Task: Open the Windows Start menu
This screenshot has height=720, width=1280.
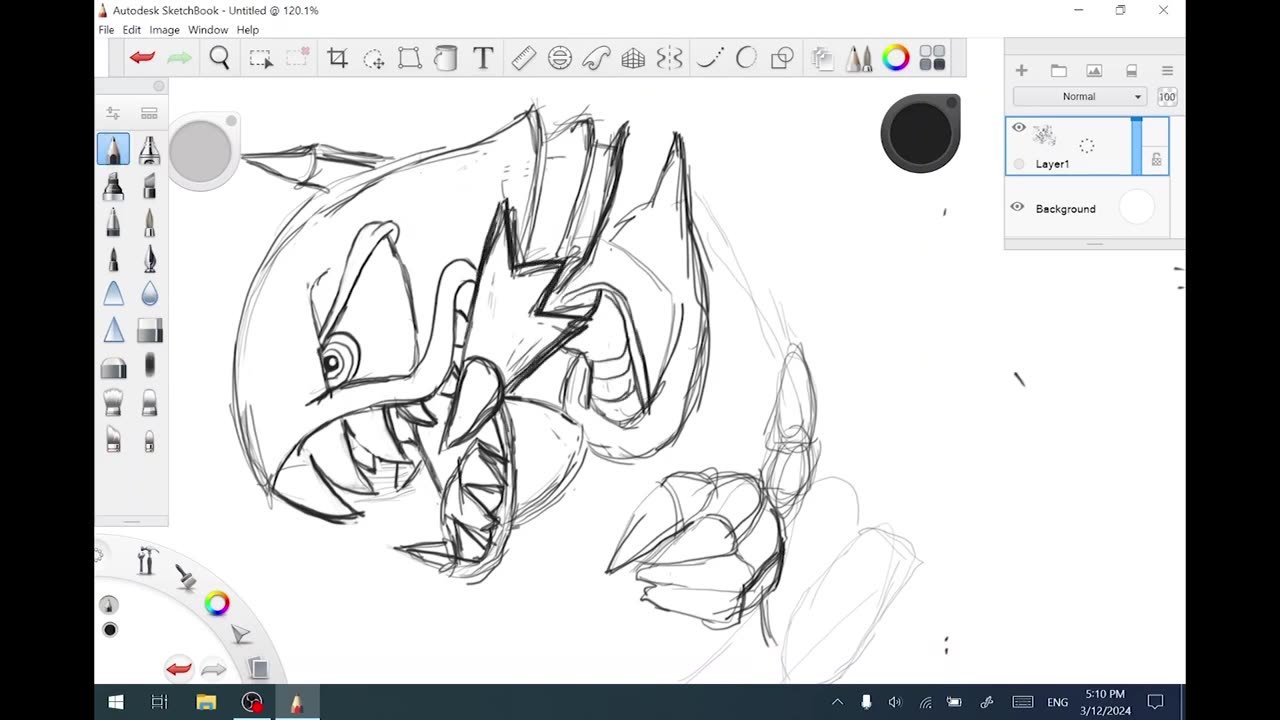Action: click(116, 702)
